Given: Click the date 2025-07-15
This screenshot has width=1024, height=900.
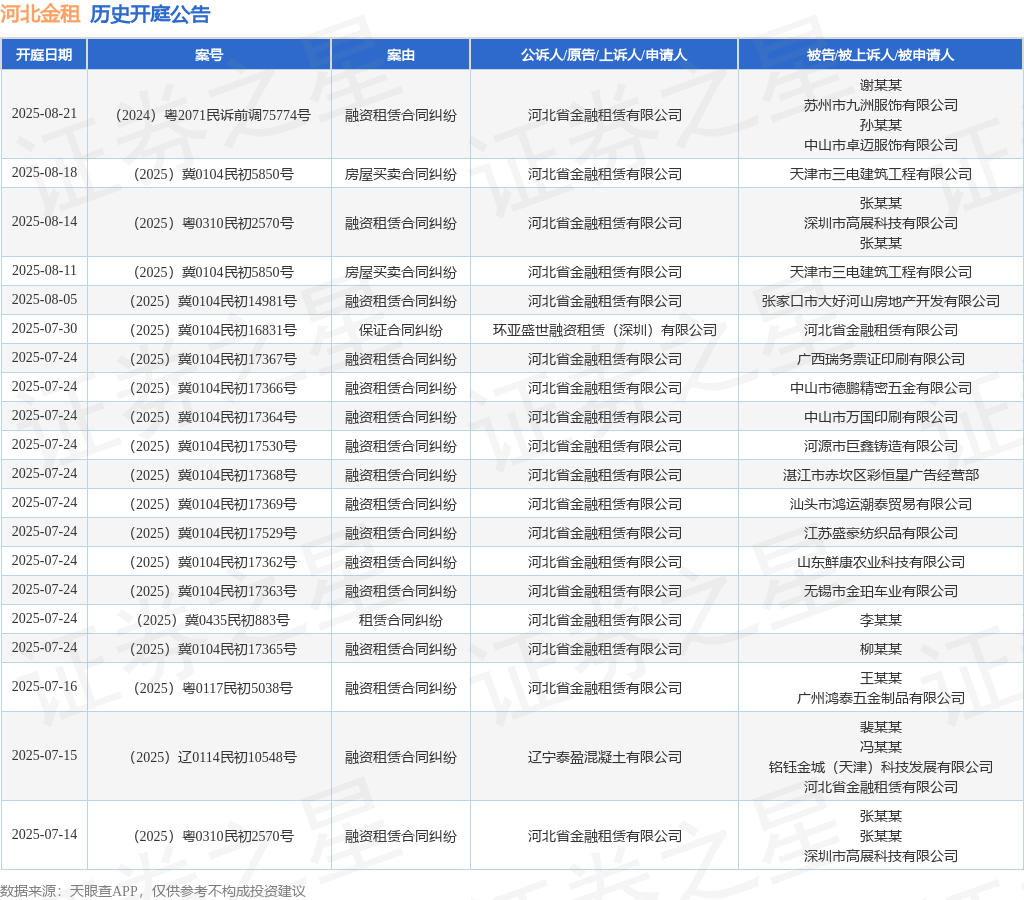Looking at the screenshot, I should pyautogui.click(x=44, y=756).
